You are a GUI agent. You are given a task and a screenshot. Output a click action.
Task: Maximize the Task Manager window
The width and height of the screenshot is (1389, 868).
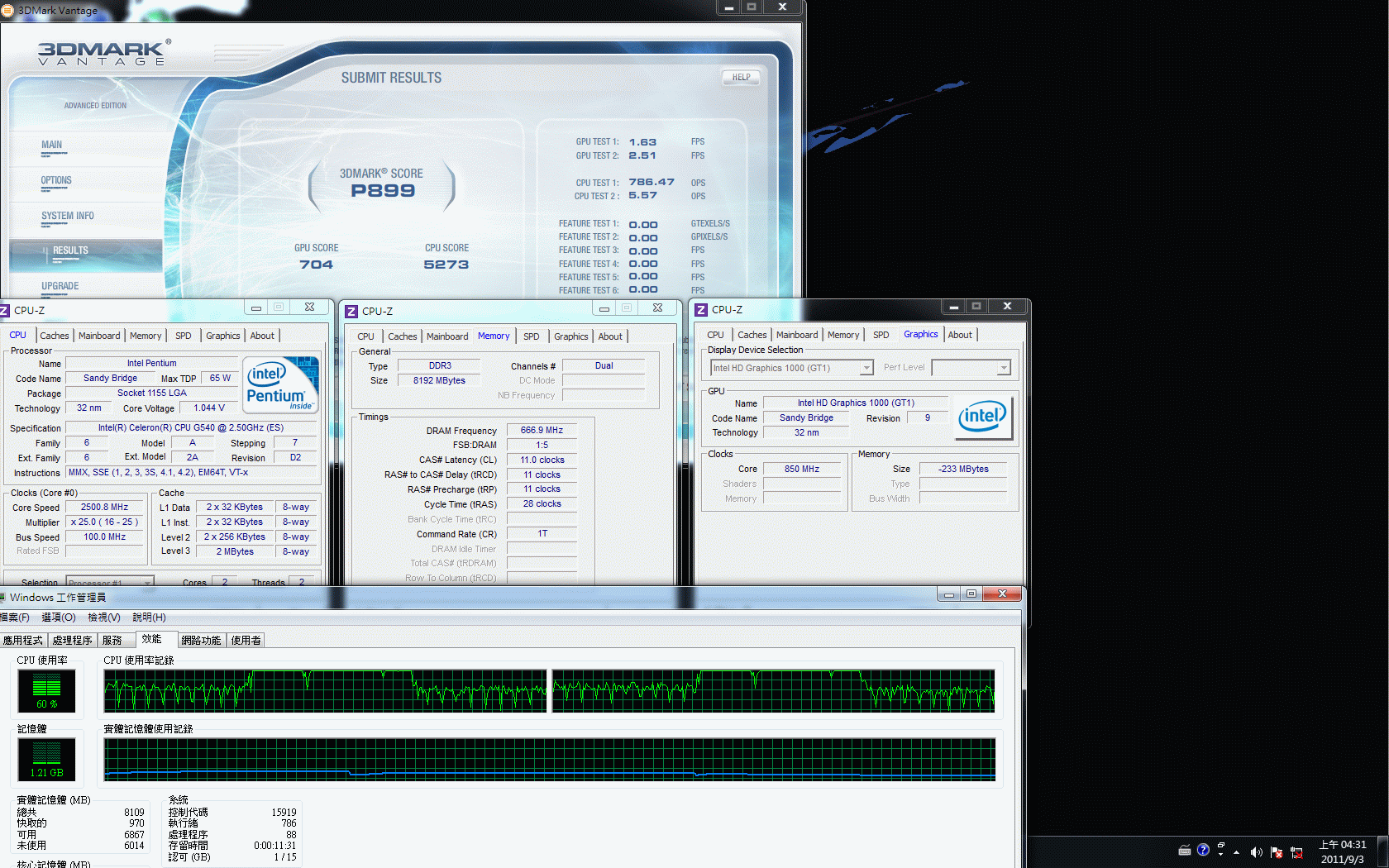pyautogui.click(x=971, y=594)
